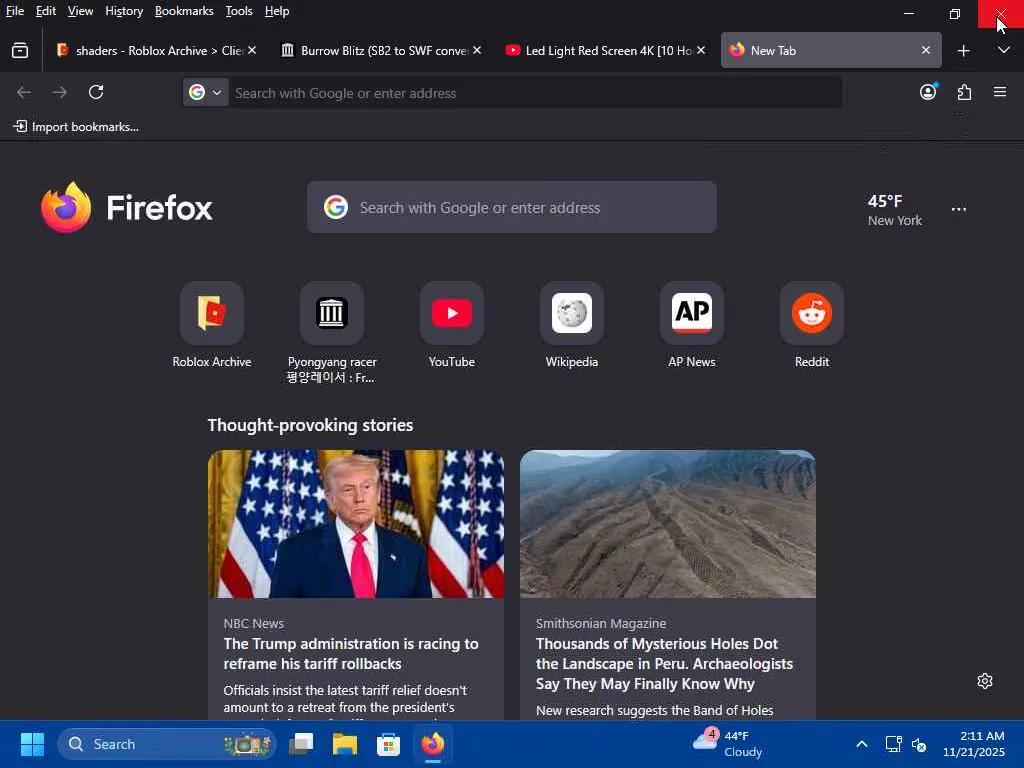Open the History menu
The width and height of the screenshot is (1024, 768).
point(124,11)
